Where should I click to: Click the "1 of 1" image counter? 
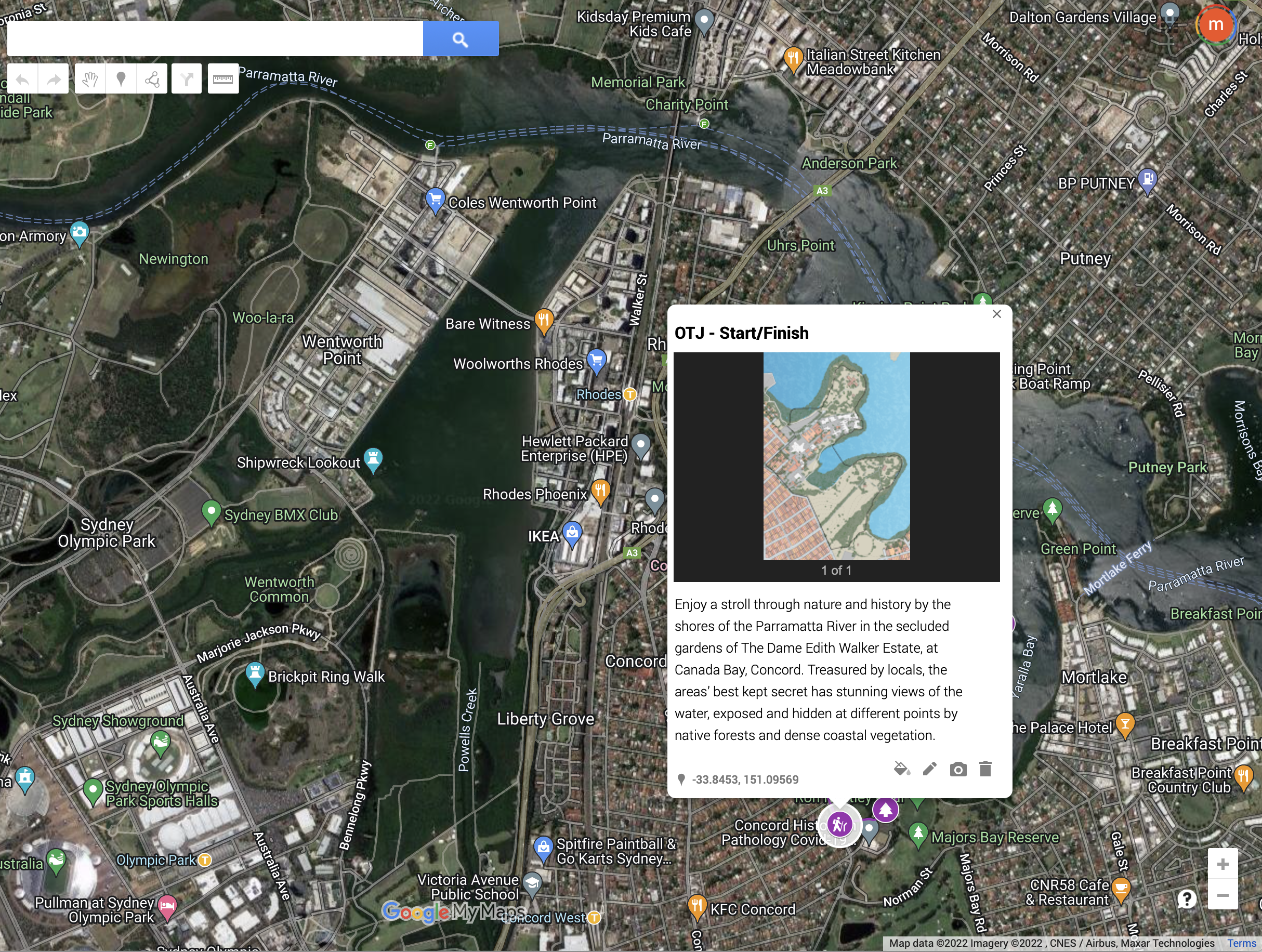click(836, 570)
